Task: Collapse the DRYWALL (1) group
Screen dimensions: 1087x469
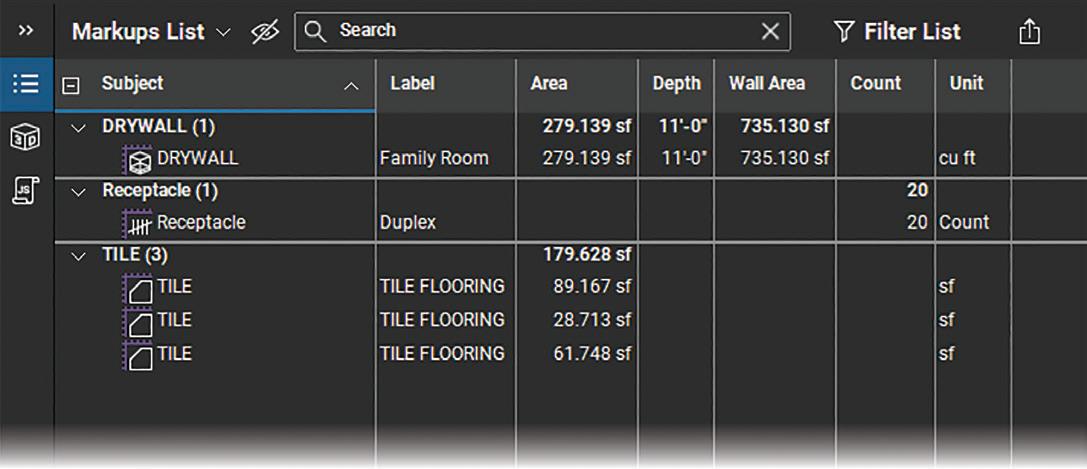Action: (80, 127)
